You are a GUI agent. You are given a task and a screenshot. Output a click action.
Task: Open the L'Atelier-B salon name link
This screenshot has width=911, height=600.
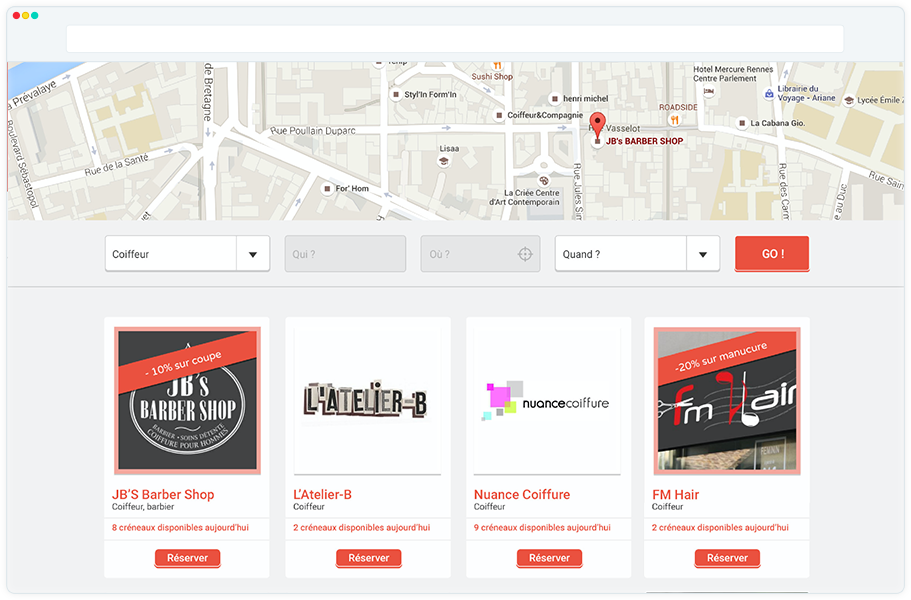coord(322,495)
